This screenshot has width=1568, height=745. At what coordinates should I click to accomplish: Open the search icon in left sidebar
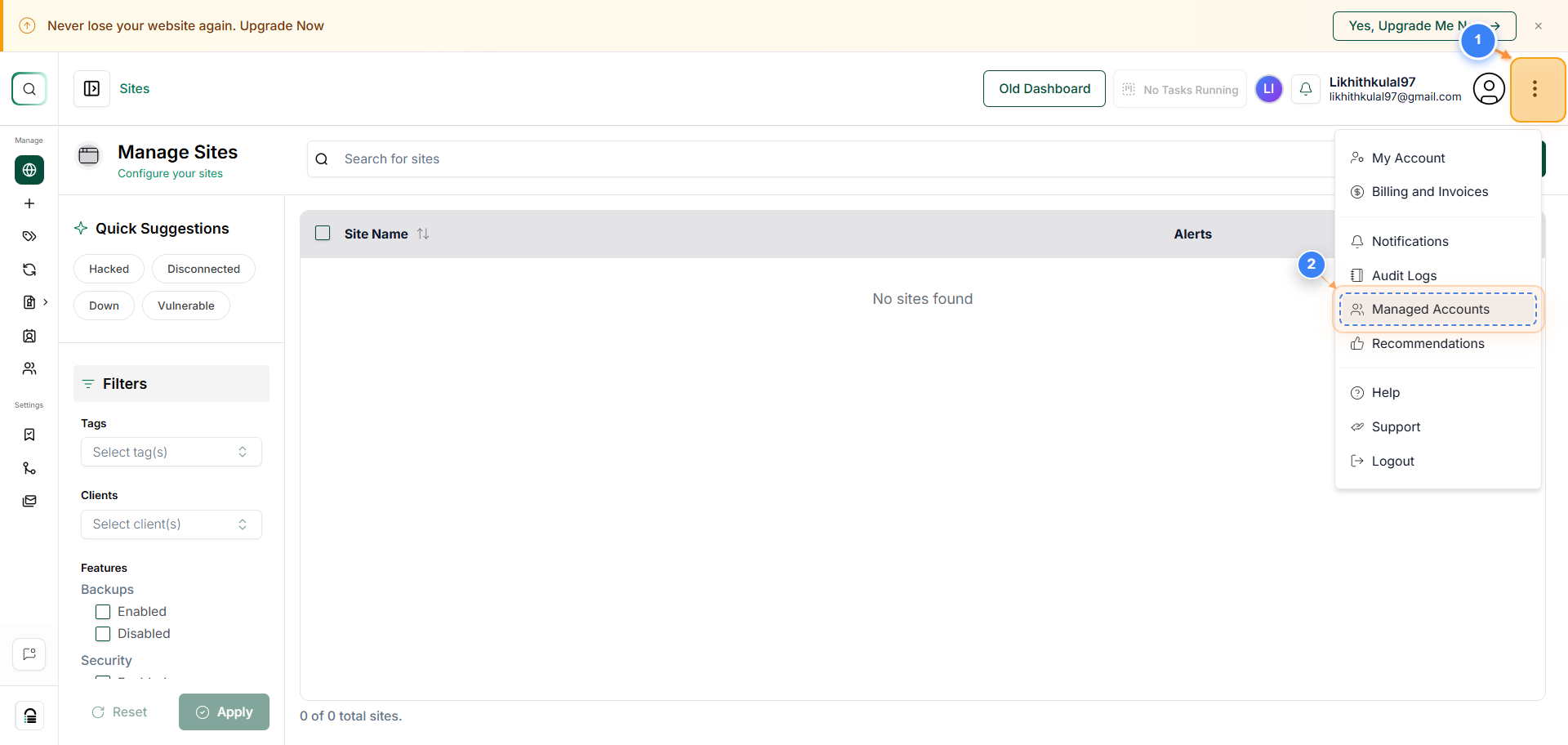coord(29,89)
